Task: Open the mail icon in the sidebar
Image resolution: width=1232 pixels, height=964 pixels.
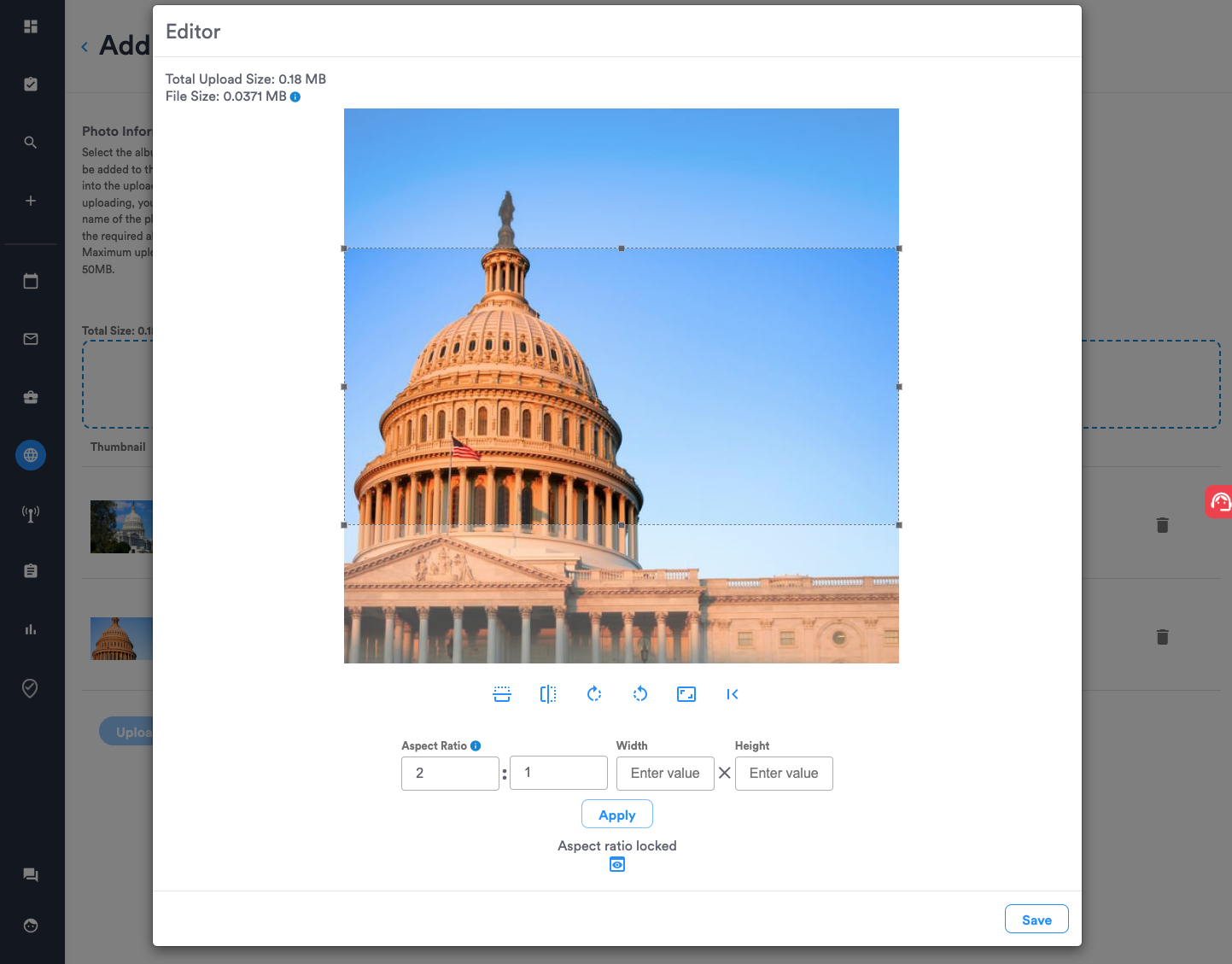Action: click(x=31, y=338)
